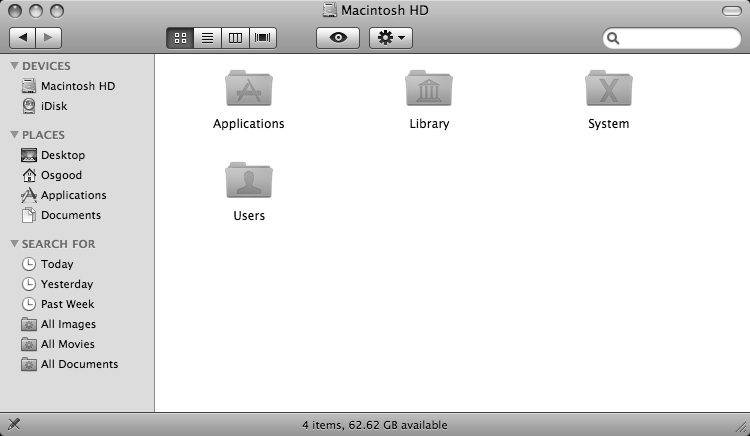Select the Library folder icon
The height and width of the screenshot is (436, 750).
429,88
